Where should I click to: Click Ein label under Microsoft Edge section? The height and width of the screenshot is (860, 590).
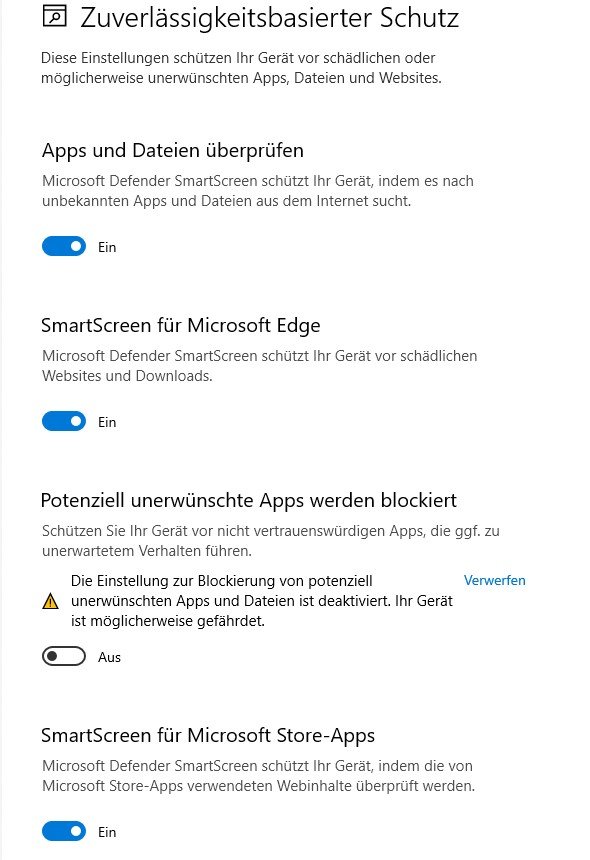[107, 422]
